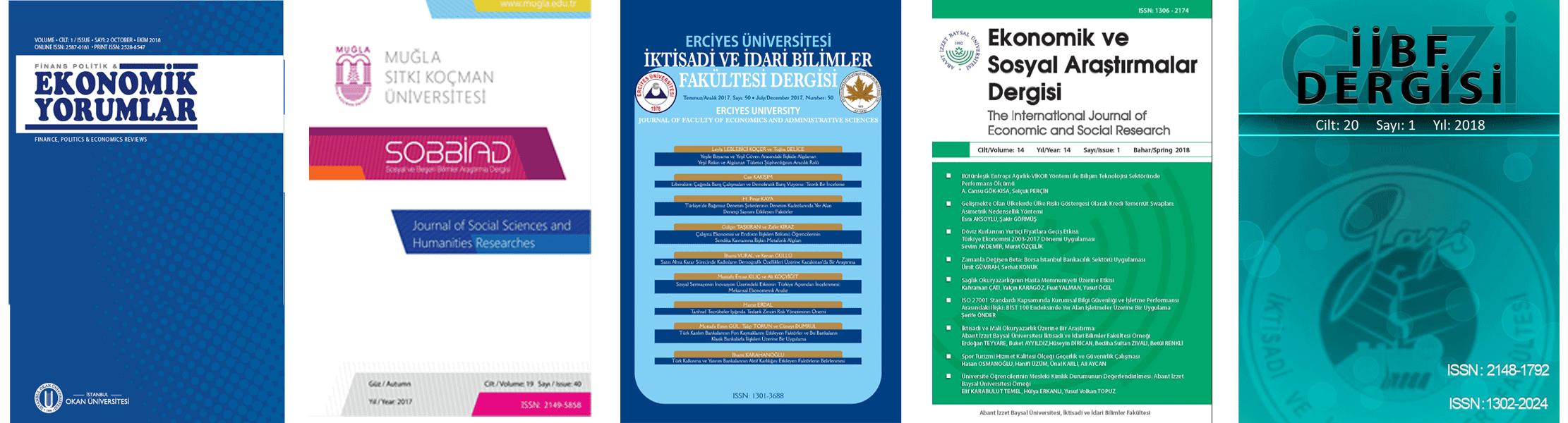Click 'Gelişmekte Olan Ülkelerde Ülke Riski' article entry
This screenshot has width=1568, height=423.
[x=1068, y=211]
